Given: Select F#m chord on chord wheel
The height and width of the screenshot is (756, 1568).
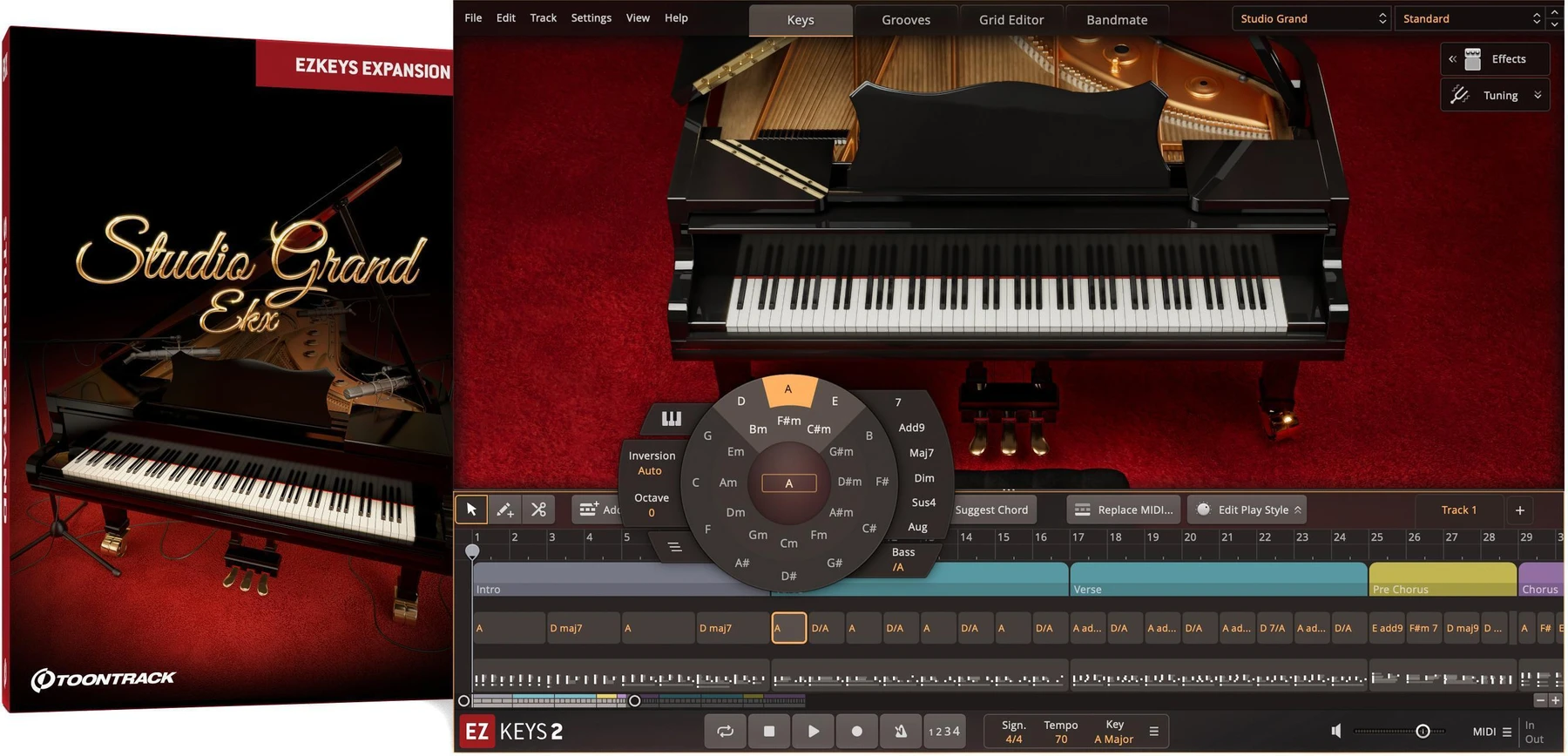Looking at the screenshot, I should tap(789, 421).
